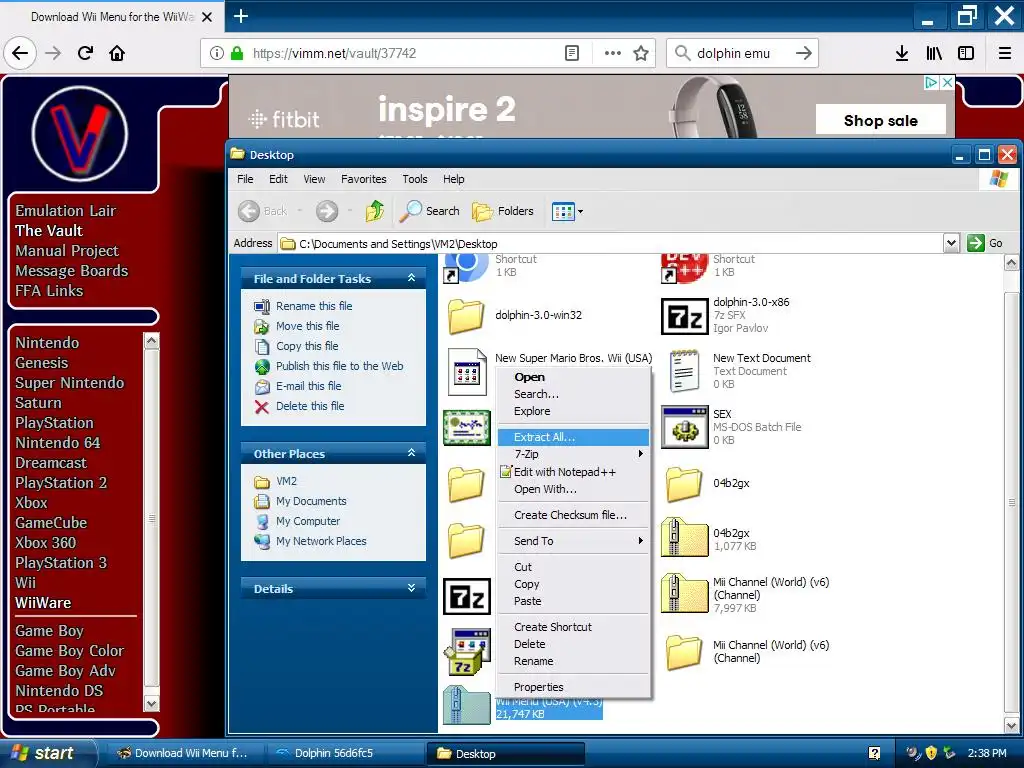Go to the Firefox home page icon
The width and height of the screenshot is (1024, 768).
pyautogui.click(x=117, y=53)
